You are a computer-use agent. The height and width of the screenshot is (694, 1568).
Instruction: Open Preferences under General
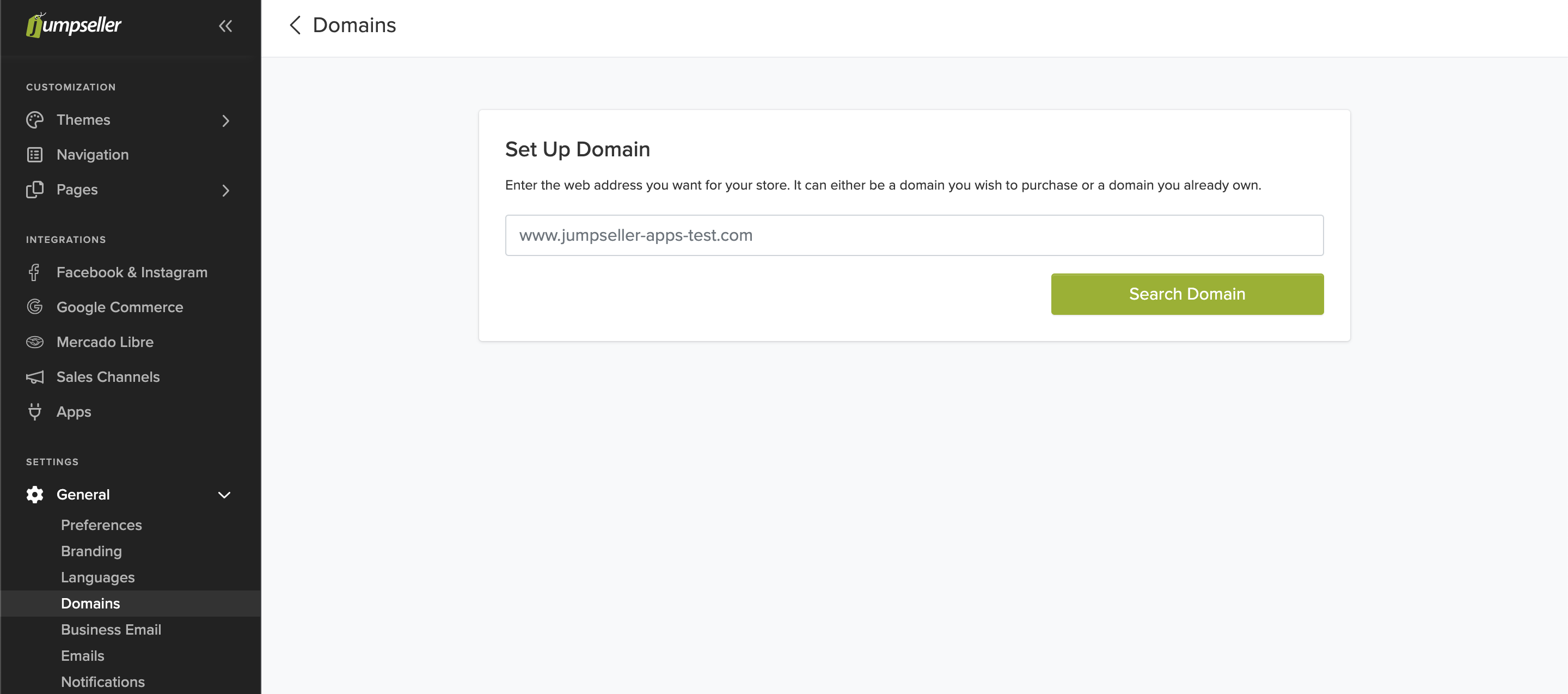click(101, 525)
